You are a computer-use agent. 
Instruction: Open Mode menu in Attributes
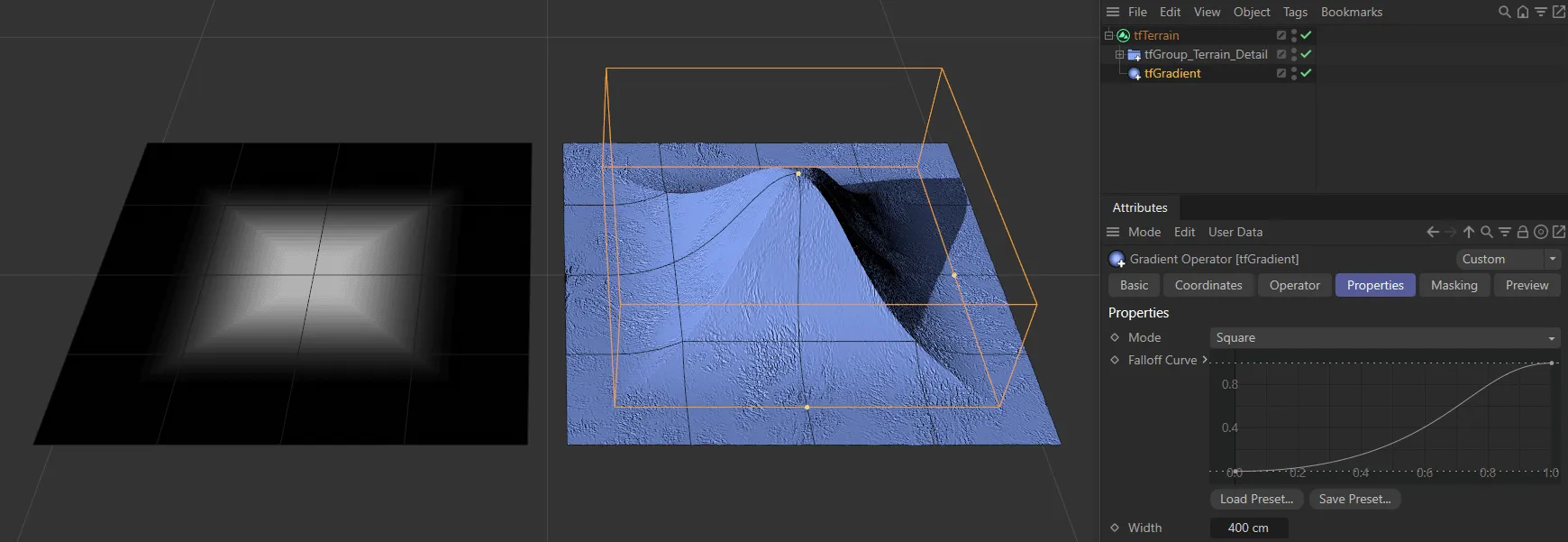[x=1144, y=232]
